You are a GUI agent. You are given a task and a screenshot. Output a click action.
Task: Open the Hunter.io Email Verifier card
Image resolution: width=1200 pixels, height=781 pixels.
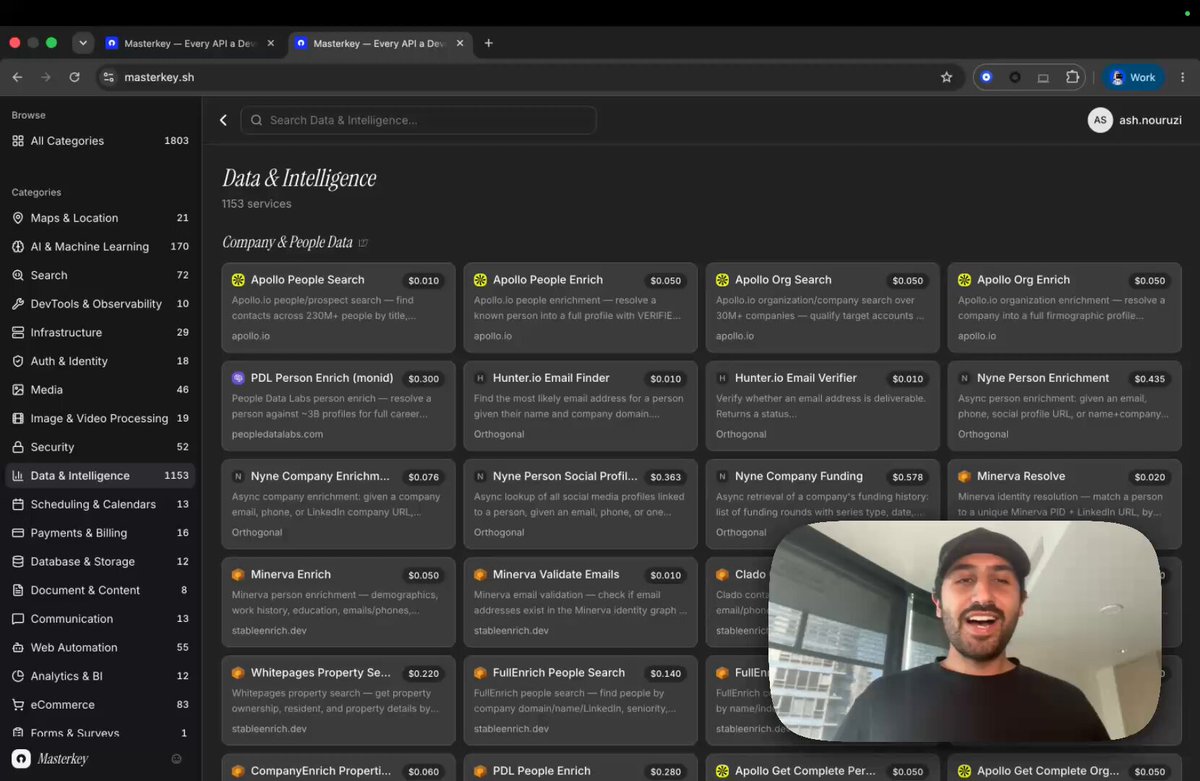(822, 406)
